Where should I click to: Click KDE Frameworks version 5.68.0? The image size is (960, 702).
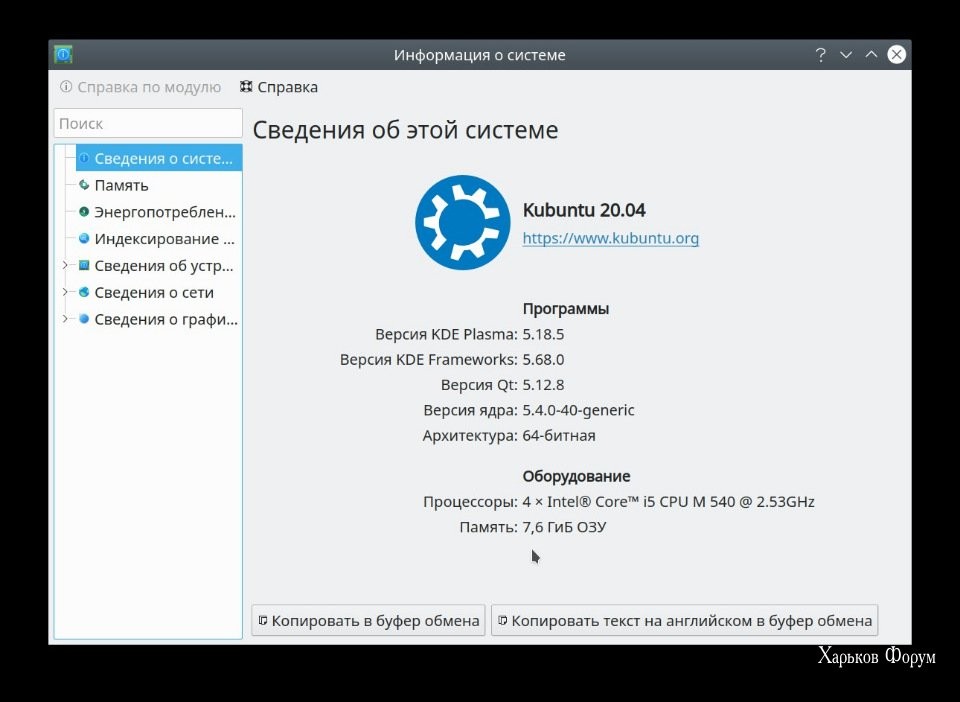click(543, 359)
